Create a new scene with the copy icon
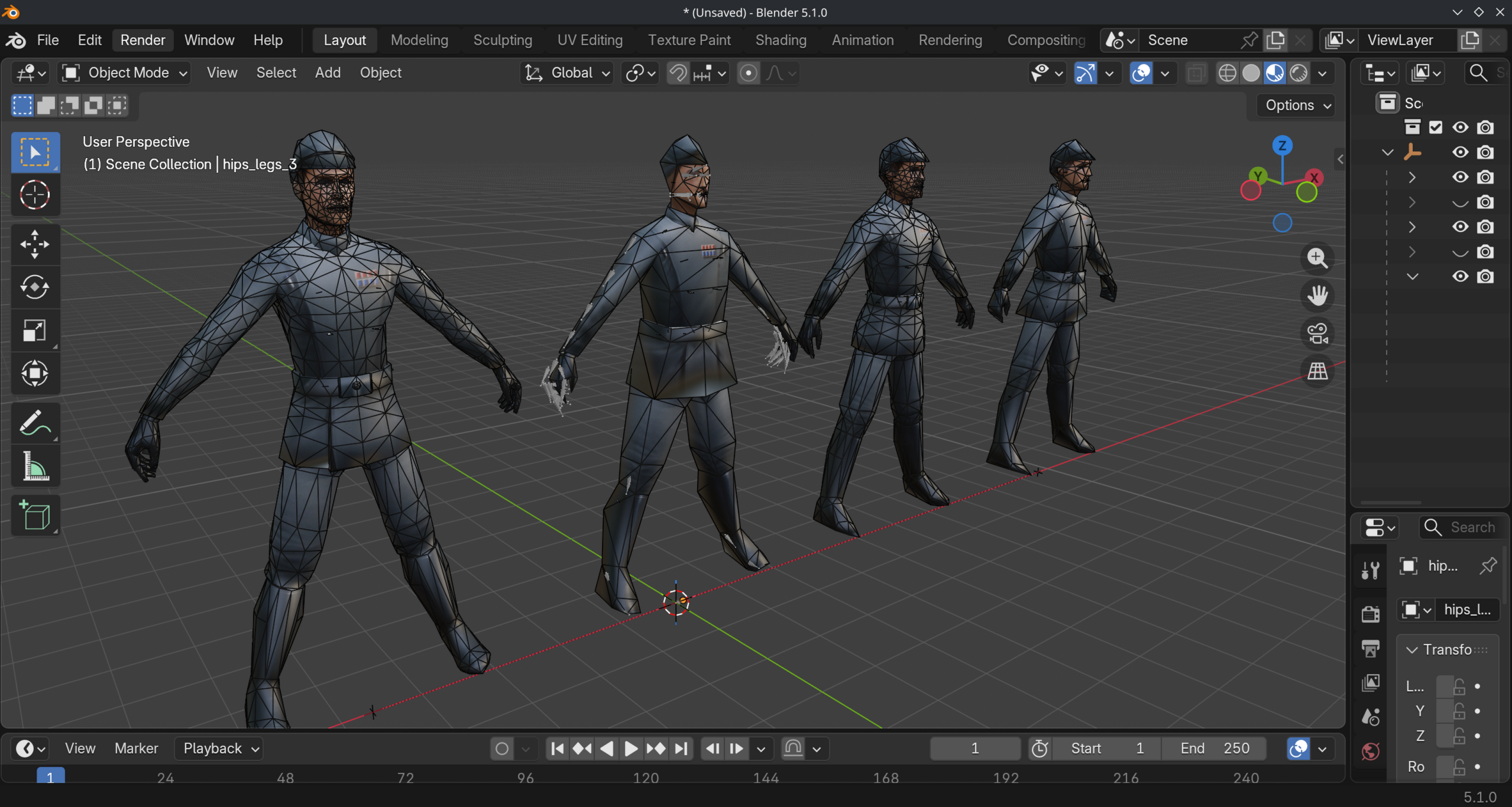The width and height of the screenshot is (1512, 807). point(1276,40)
